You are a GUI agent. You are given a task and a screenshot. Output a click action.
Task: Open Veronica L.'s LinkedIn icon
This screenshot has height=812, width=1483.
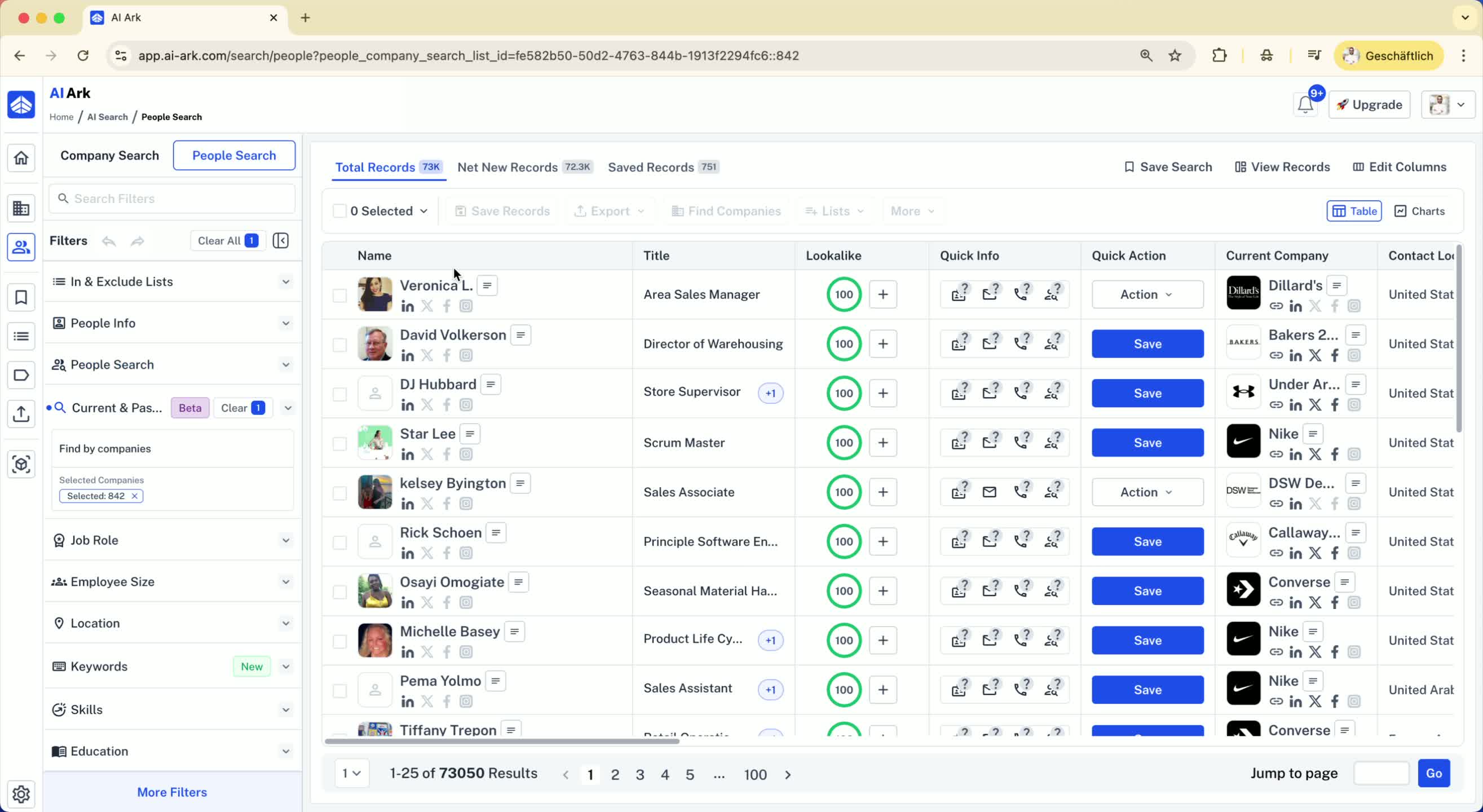pos(408,306)
